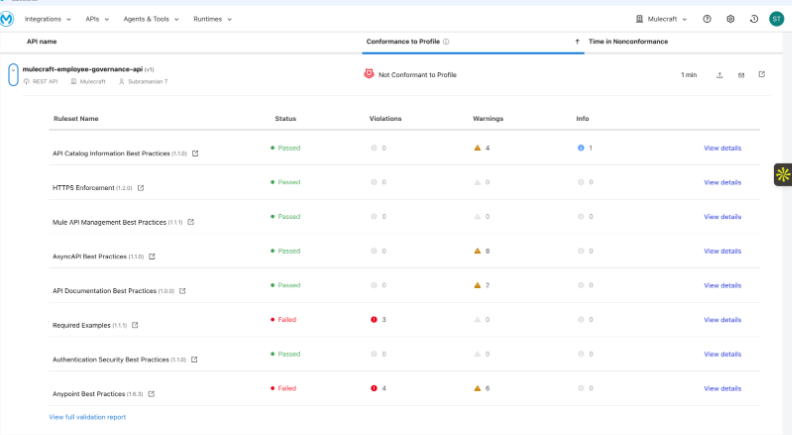This screenshot has height=435, width=792.
Task: Open the Mulecraft organization dropdown
Action: (x=661, y=19)
